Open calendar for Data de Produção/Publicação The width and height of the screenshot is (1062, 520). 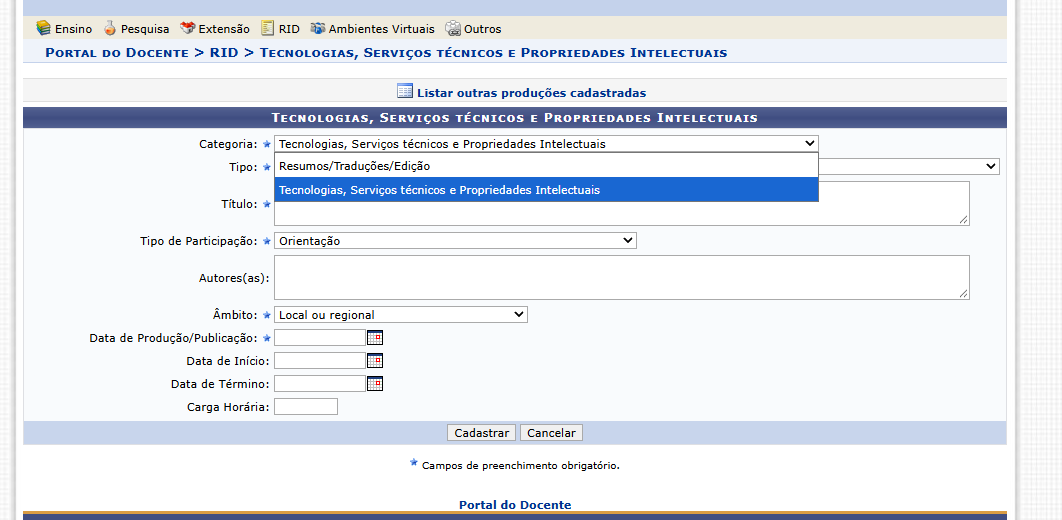(375, 338)
